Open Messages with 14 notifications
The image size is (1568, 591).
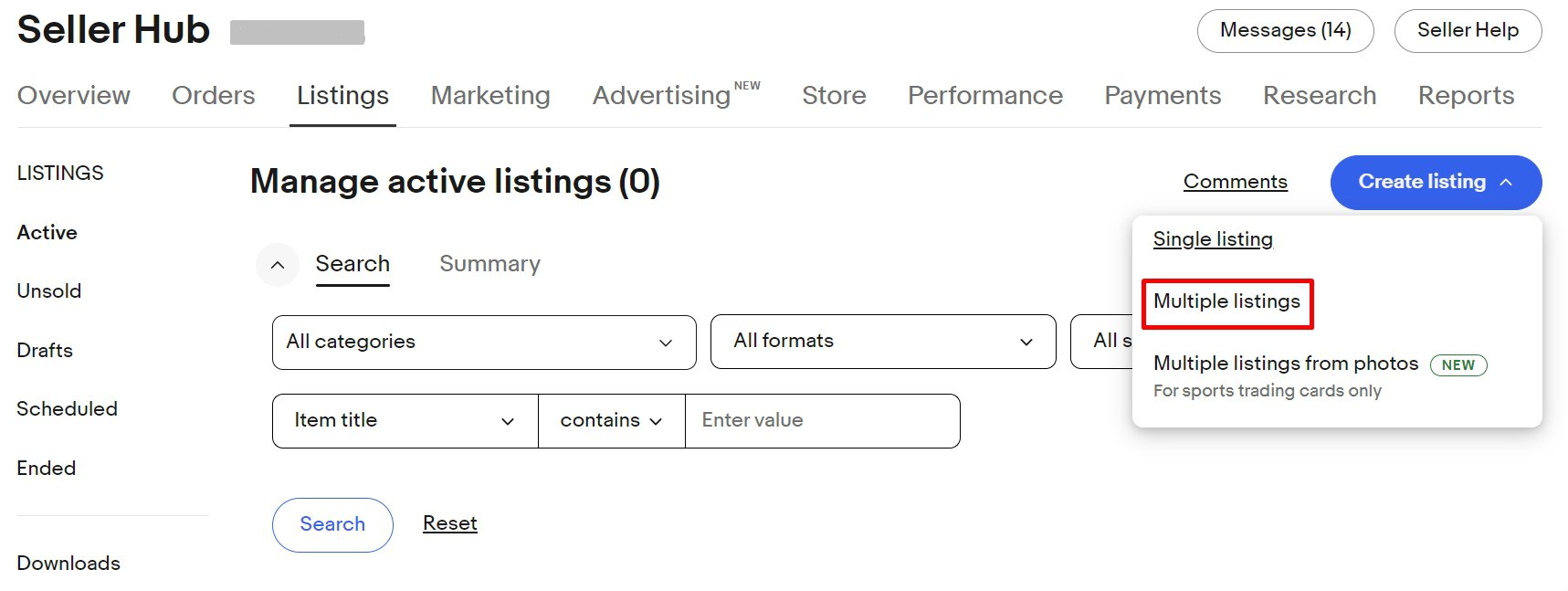[1284, 30]
